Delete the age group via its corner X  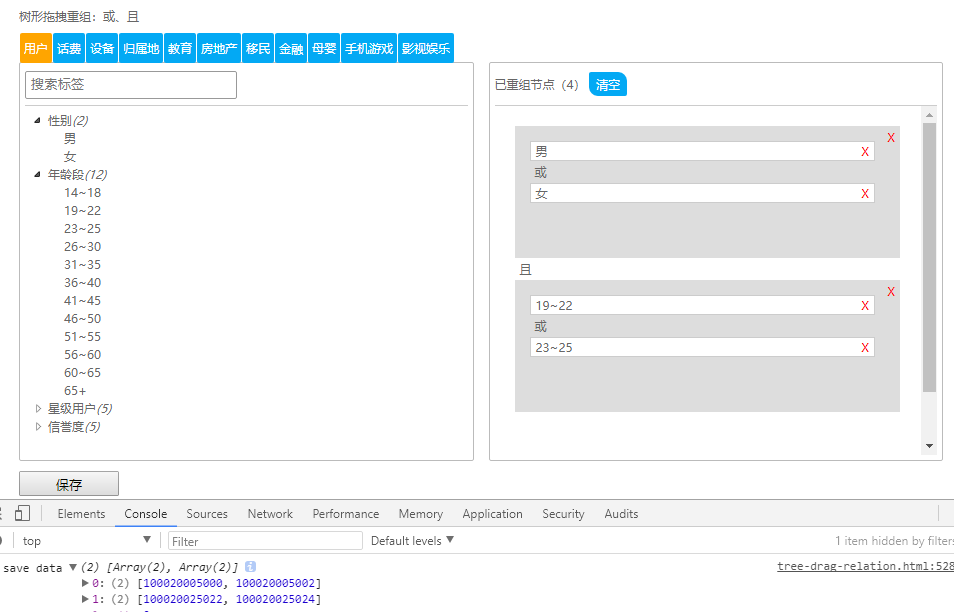[x=891, y=291]
